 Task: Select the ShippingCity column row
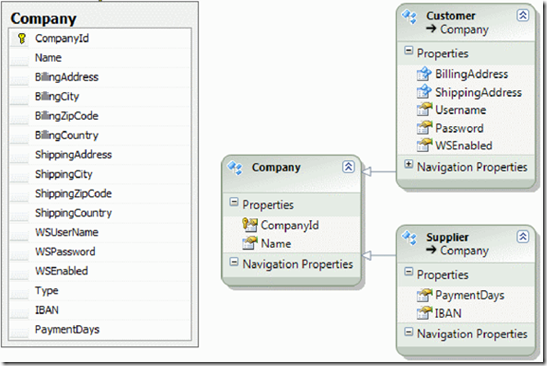100,174
